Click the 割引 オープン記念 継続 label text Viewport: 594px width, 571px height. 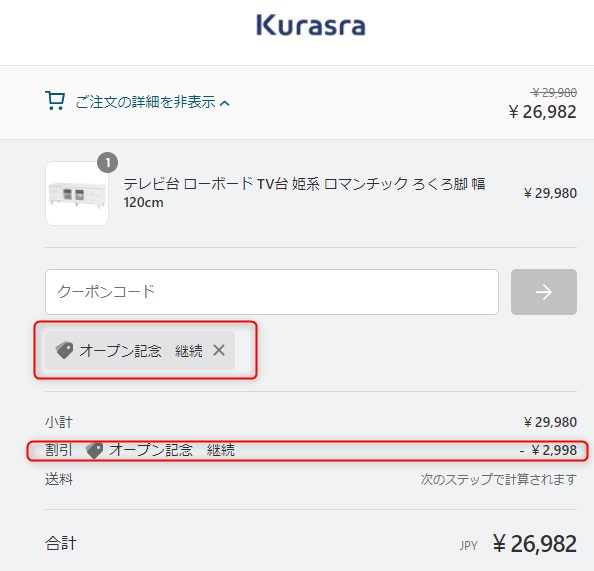pos(140,450)
